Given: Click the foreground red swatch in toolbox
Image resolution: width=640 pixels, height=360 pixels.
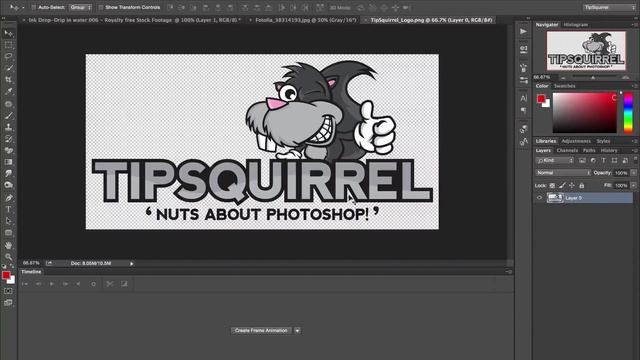Looking at the screenshot, I should tap(6, 276).
